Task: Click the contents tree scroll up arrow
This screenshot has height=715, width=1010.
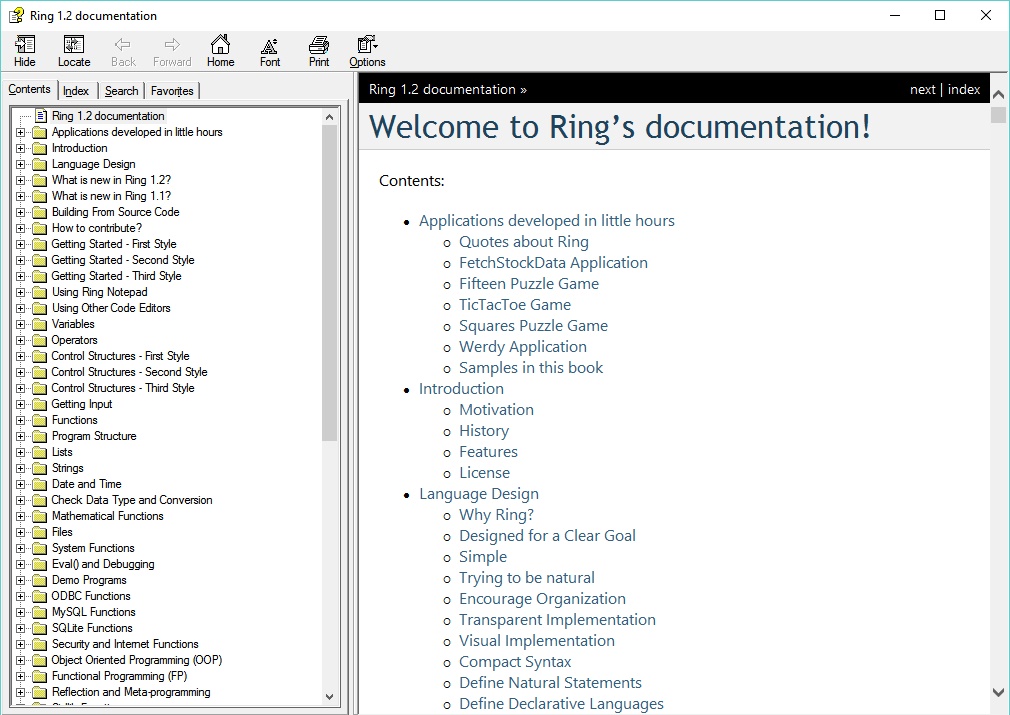Action: tap(329, 117)
